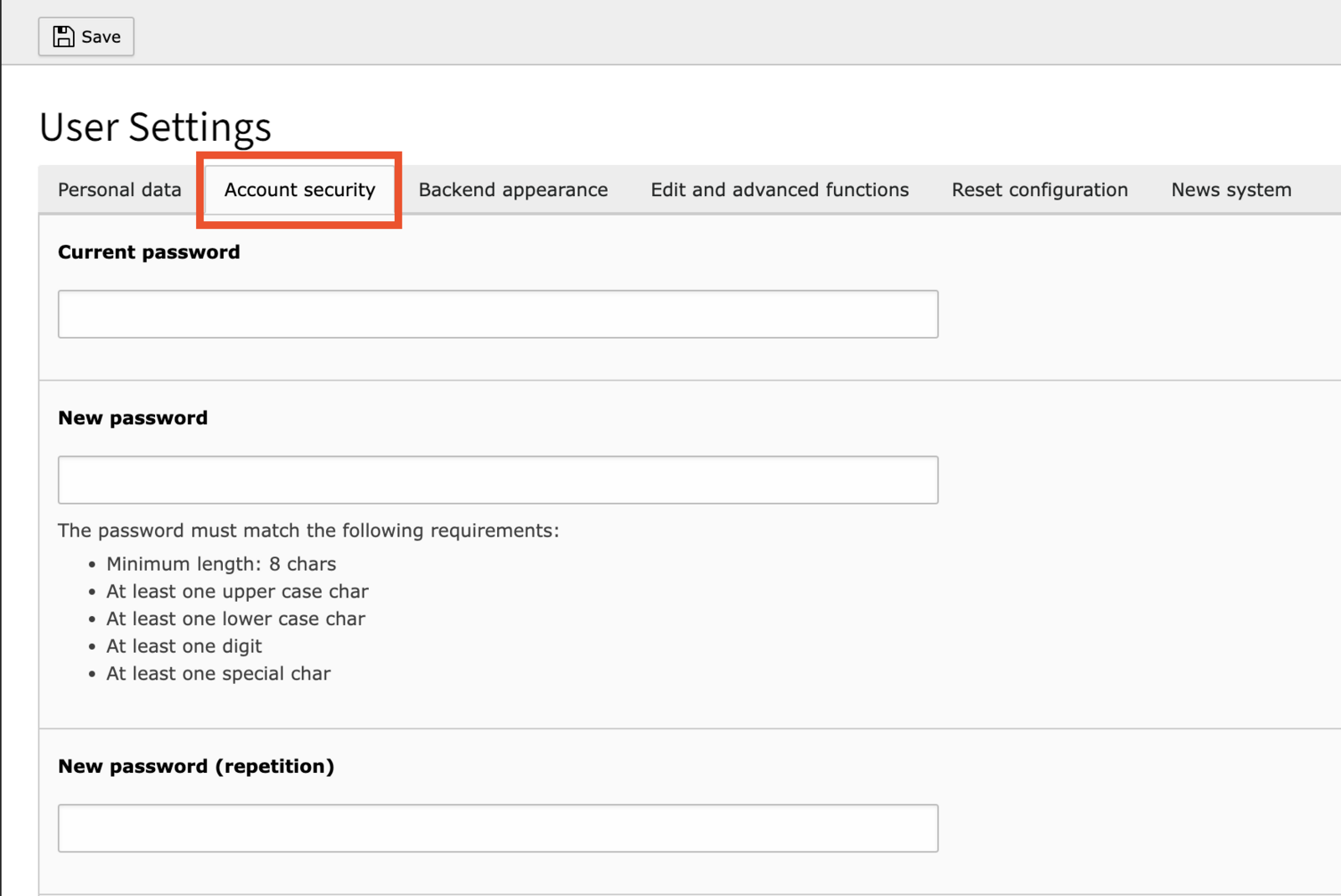Open the Reset configuration tab

[x=1039, y=190]
